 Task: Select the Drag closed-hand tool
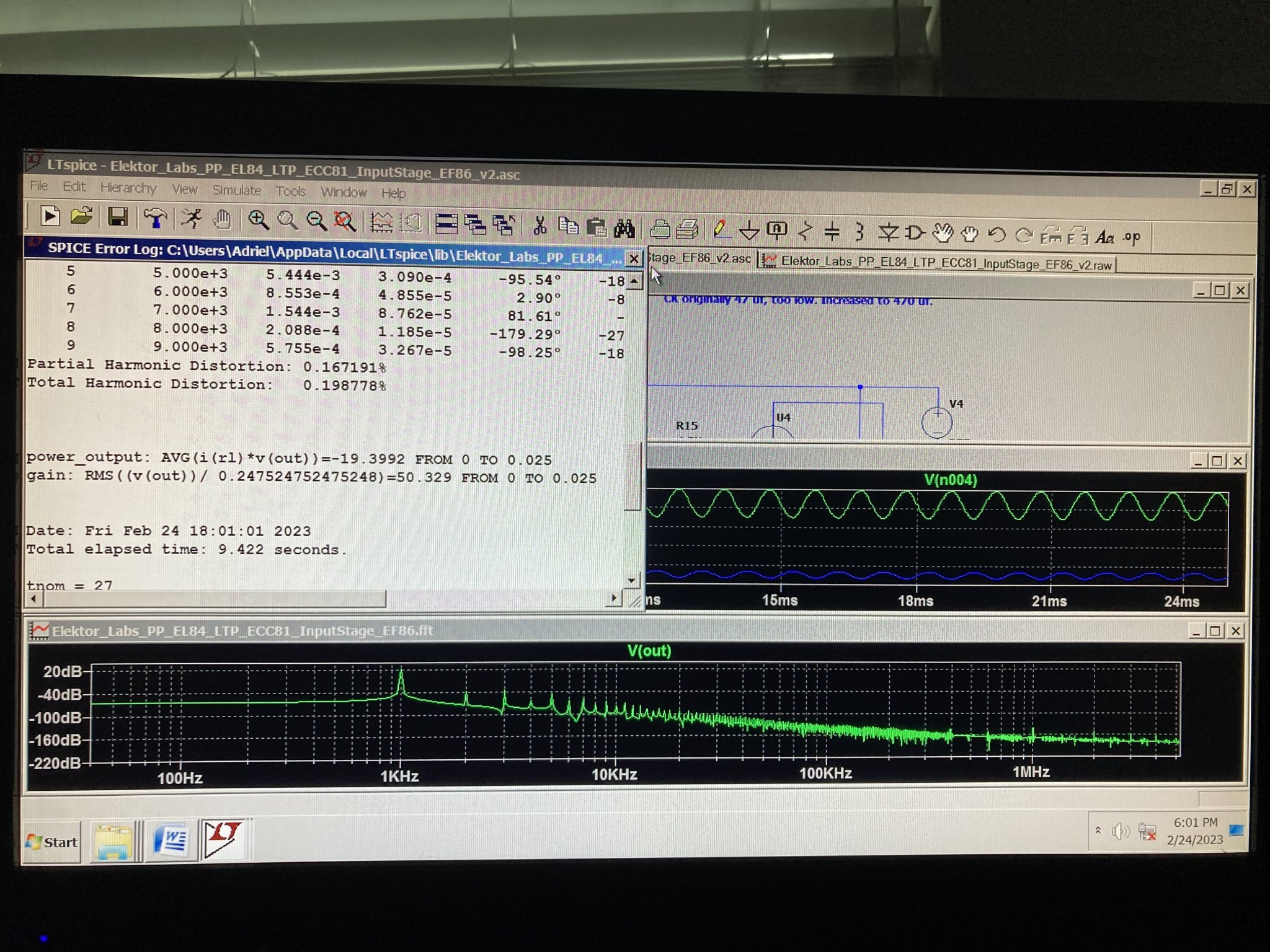point(969,235)
